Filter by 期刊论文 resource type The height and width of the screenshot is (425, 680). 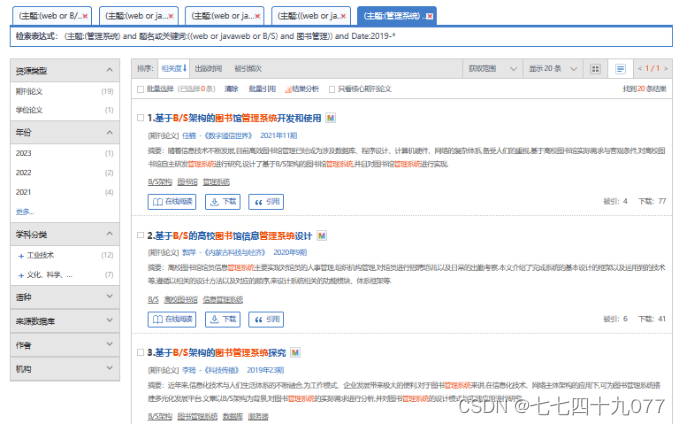pyautogui.click(x=29, y=92)
